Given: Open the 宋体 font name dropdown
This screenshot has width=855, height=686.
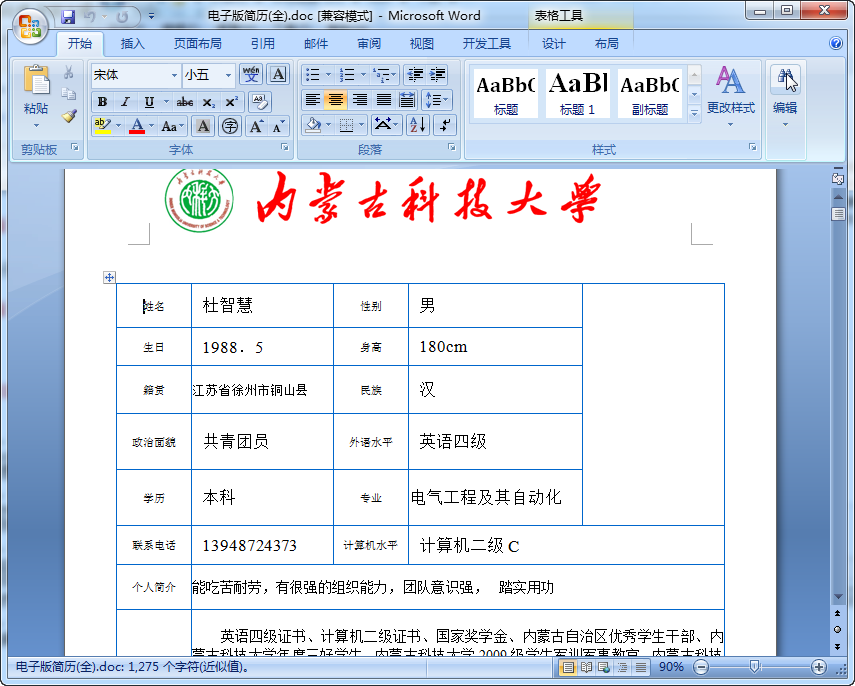Looking at the screenshot, I should 174,75.
